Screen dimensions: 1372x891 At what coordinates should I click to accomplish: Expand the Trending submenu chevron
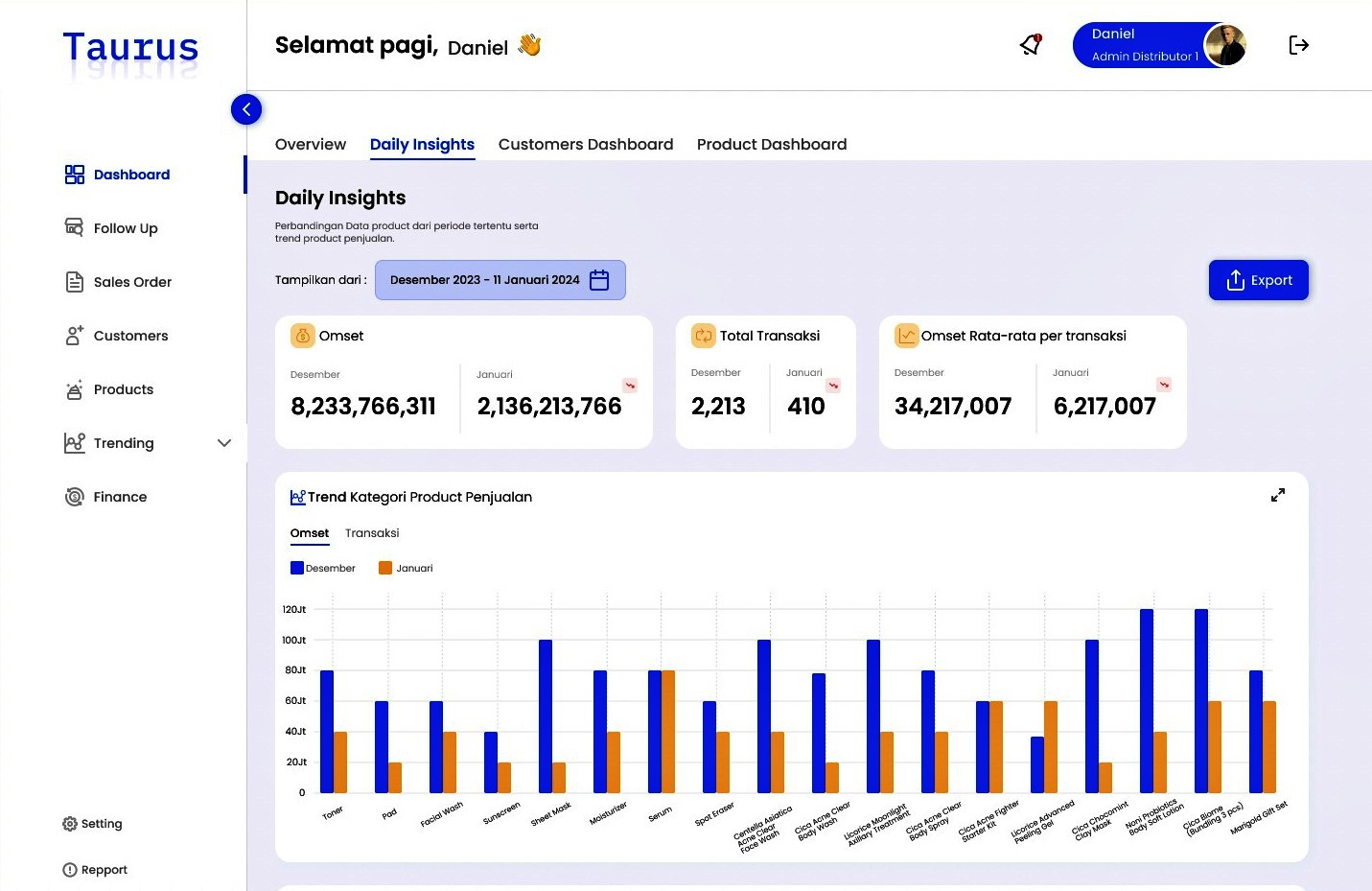tap(224, 443)
